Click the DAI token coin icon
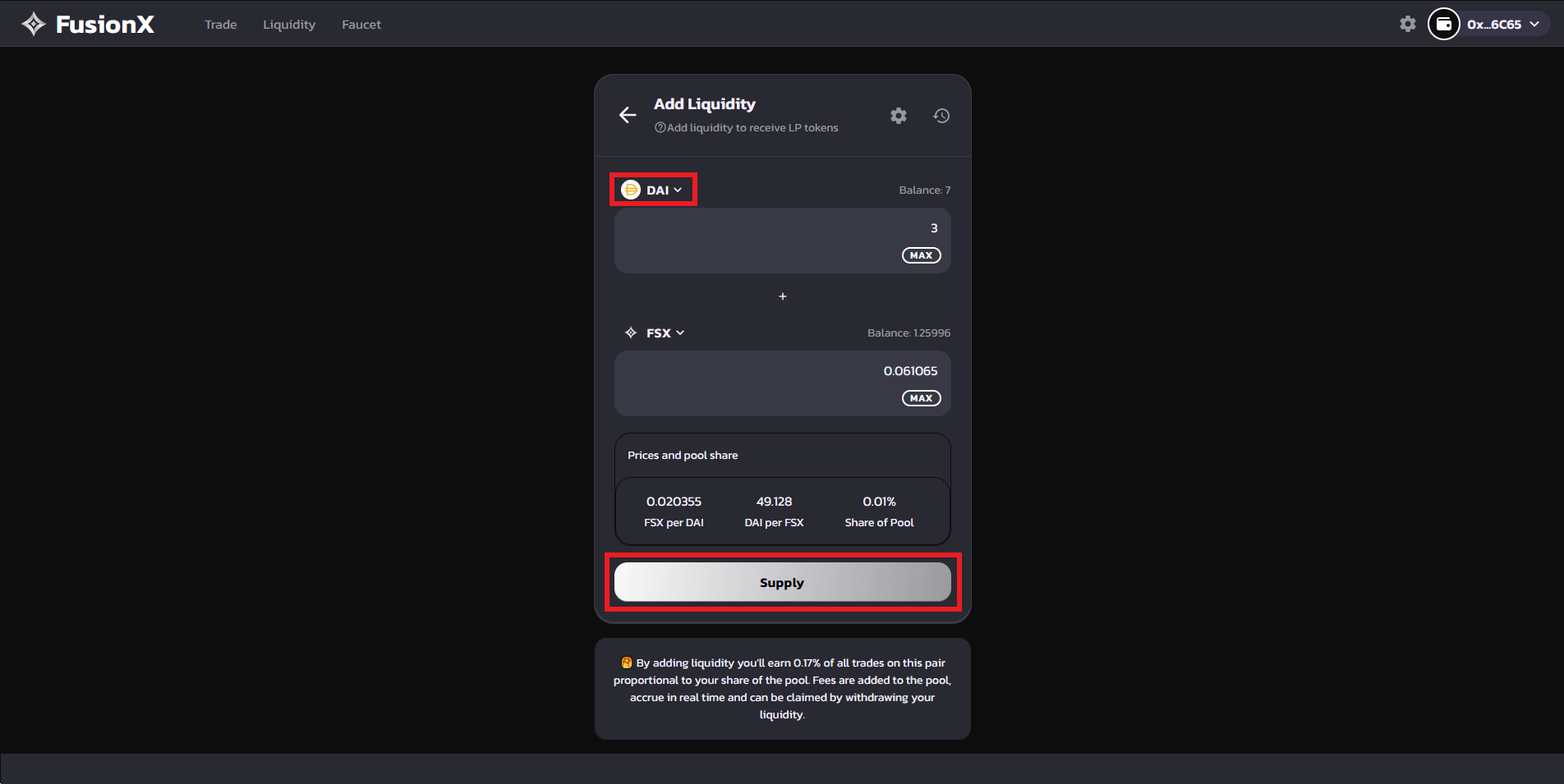Viewport: 1564px width, 784px height. pos(631,190)
